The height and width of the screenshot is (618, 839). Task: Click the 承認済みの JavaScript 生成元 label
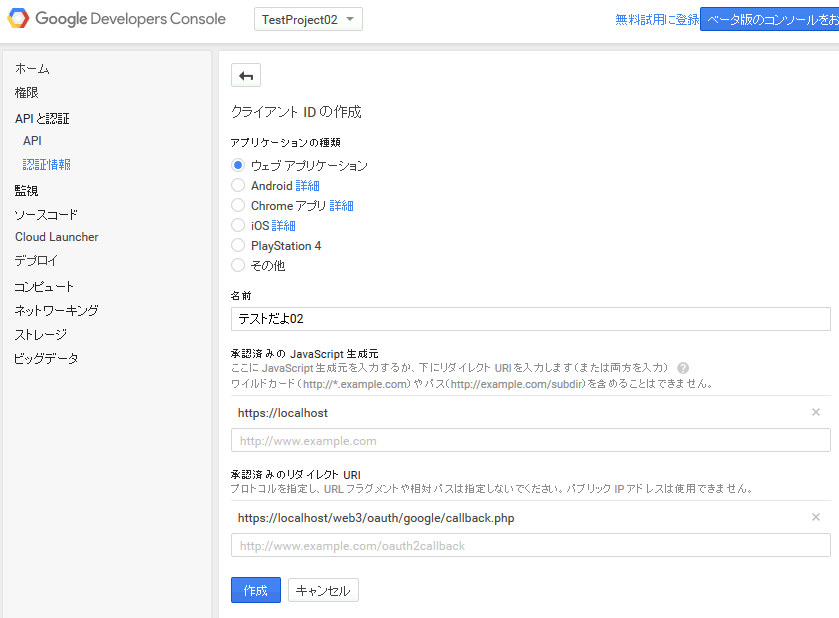304,354
